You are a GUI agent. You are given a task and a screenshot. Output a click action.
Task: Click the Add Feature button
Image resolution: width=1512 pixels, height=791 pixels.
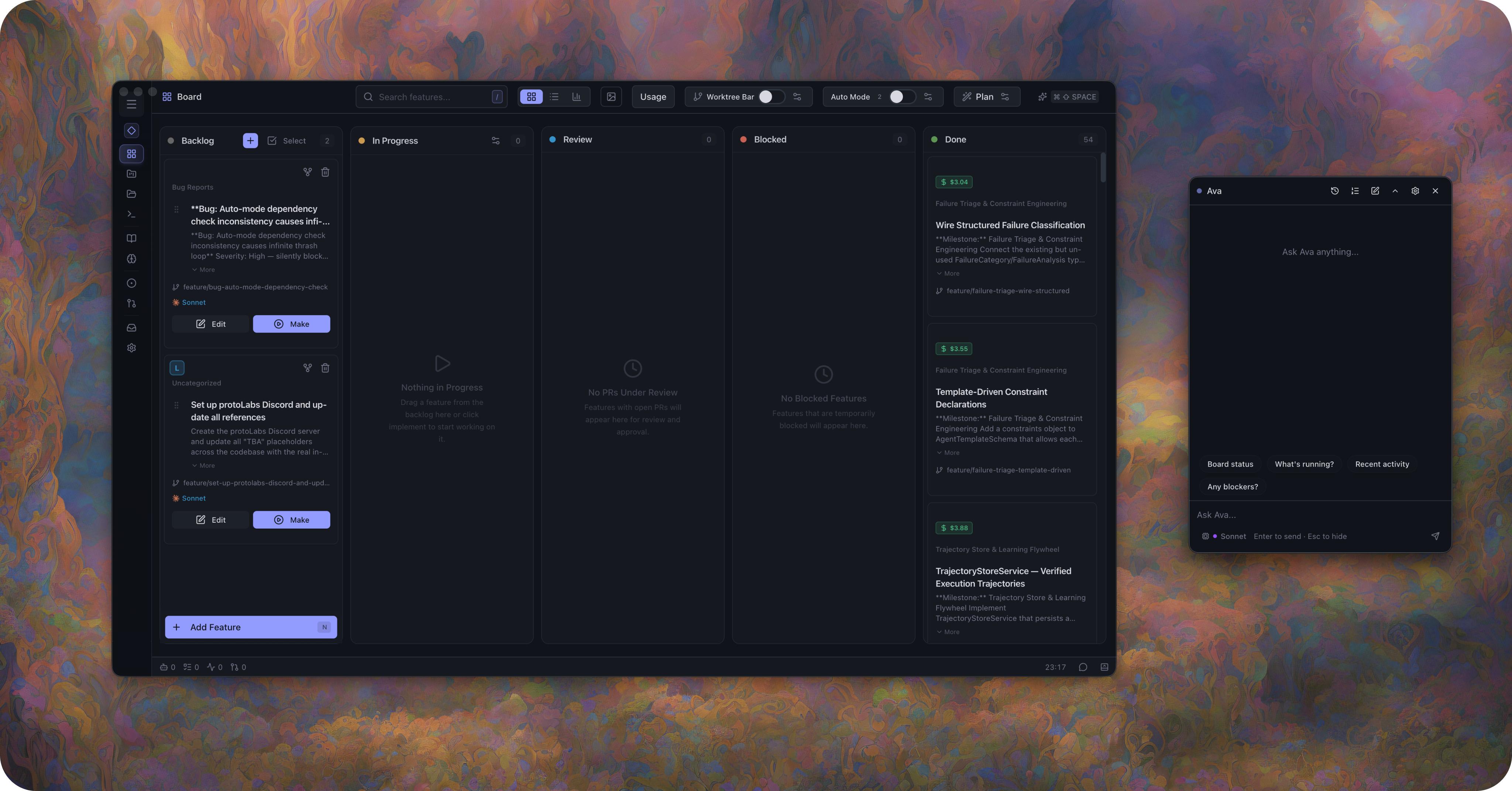251,627
